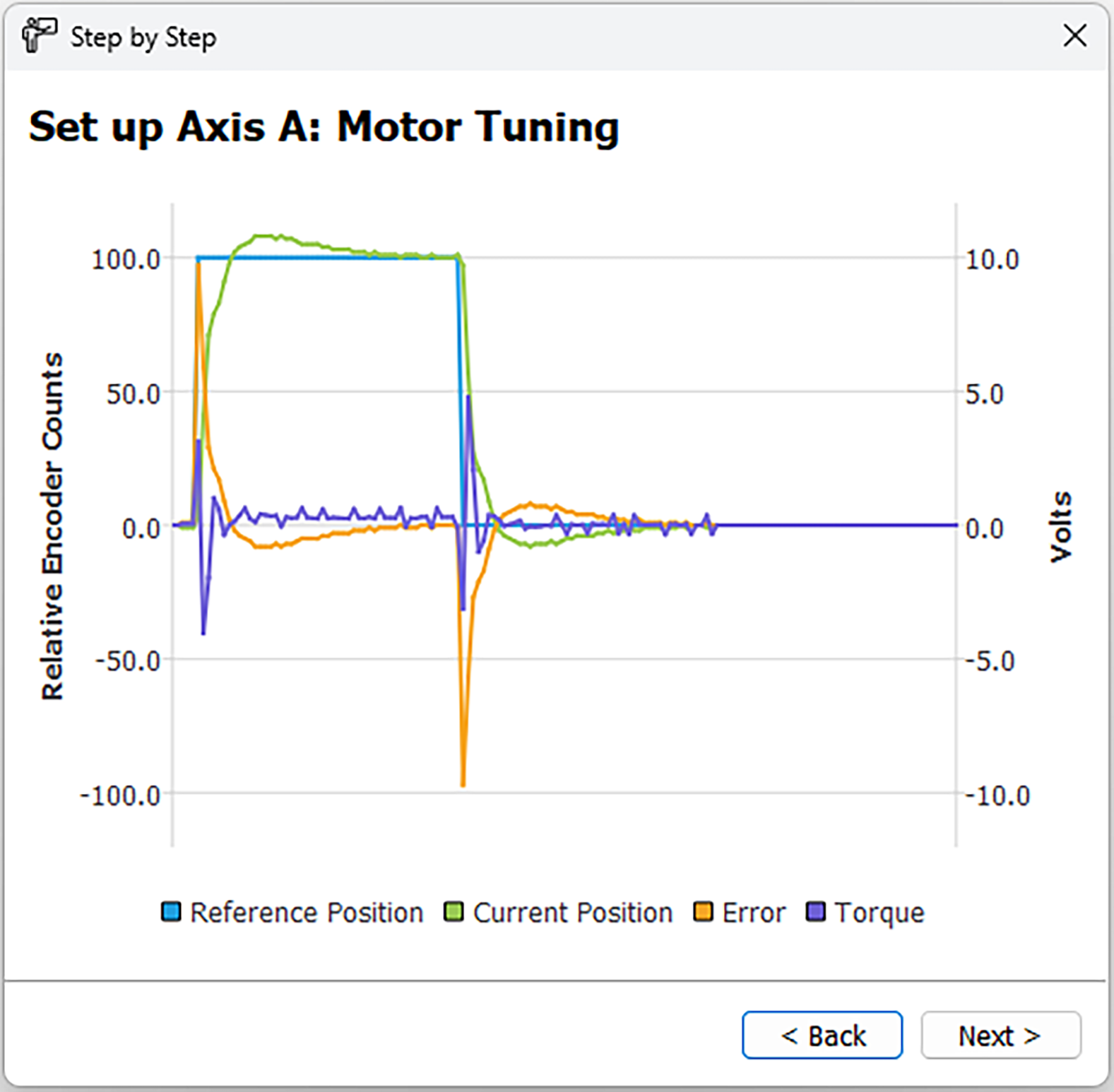1114x1092 pixels.
Task: Click the Volts axis title
Action: click(1061, 526)
